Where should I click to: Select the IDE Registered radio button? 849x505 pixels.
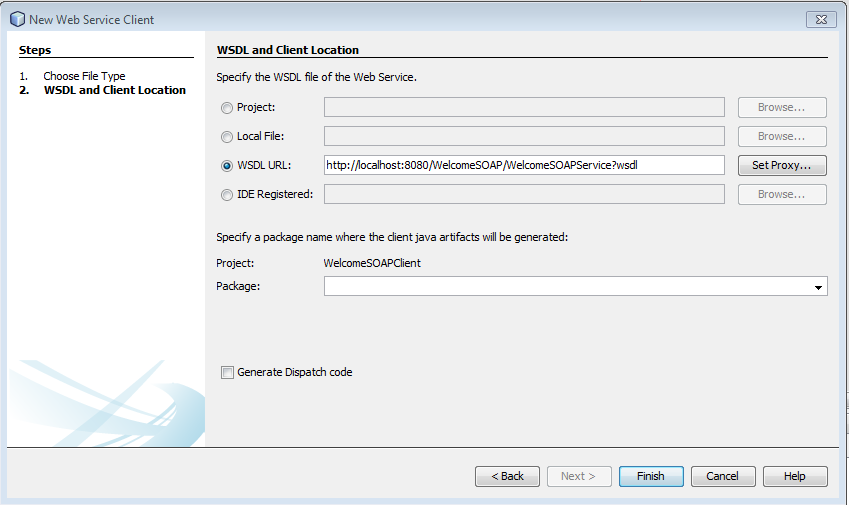pos(227,195)
